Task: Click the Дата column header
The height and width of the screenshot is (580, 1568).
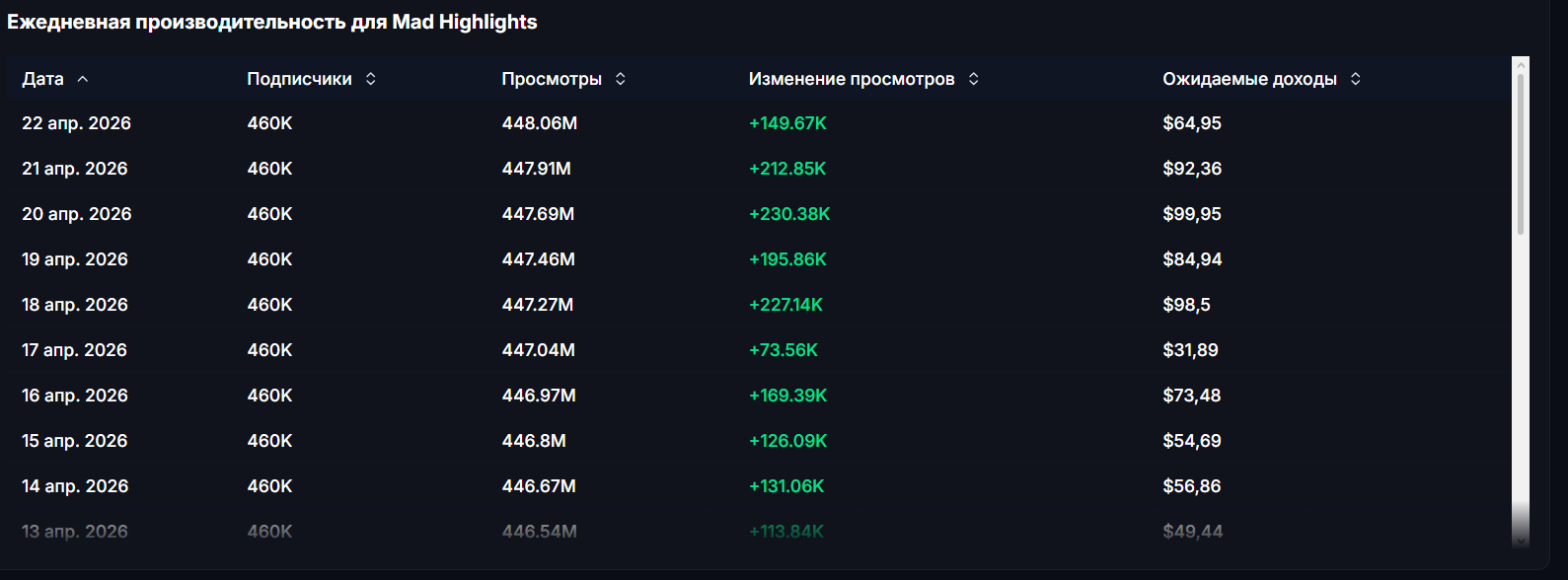Action: tap(42, 79)
